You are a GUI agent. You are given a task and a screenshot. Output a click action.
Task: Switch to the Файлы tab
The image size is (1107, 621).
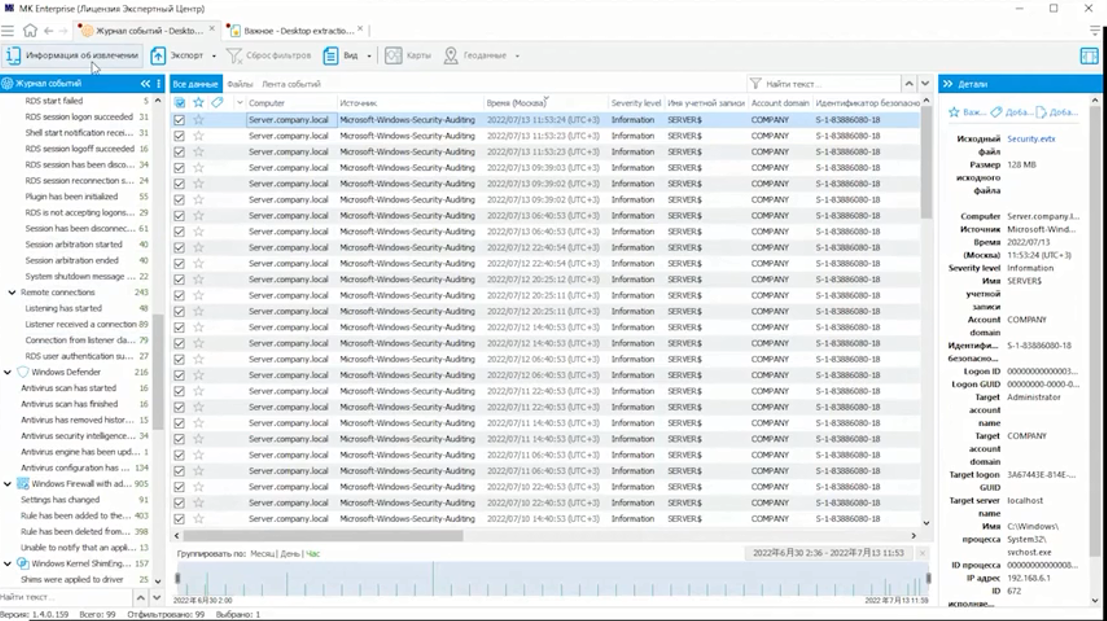point(239,85)
